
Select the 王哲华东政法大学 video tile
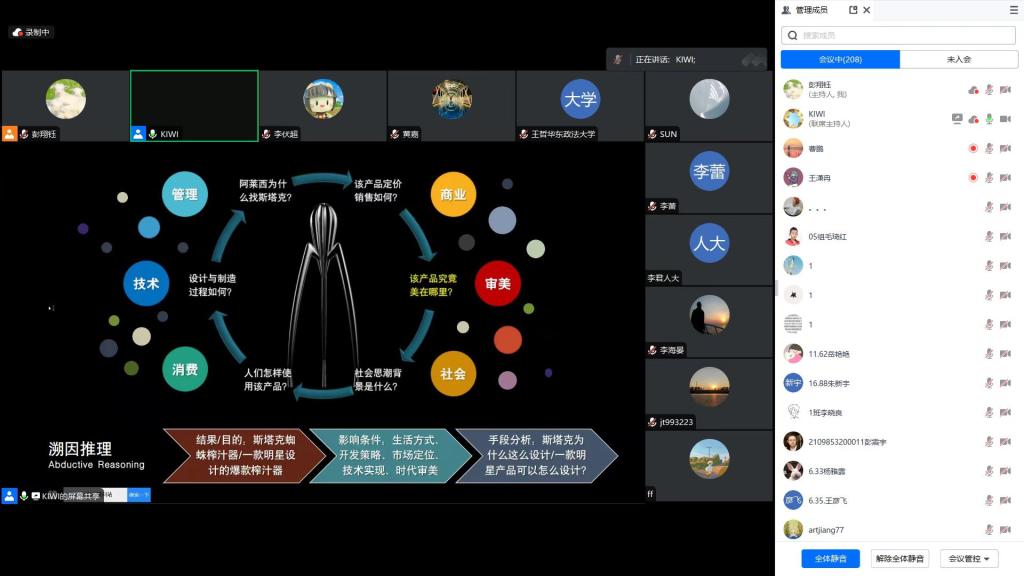tap(580, 106)
